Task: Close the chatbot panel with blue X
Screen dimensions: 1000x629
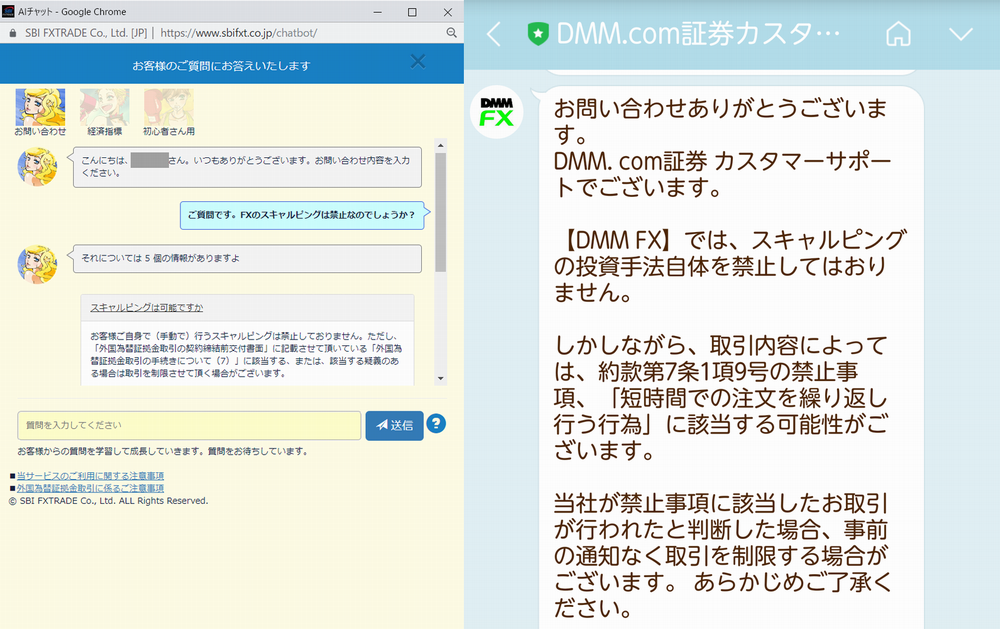Action: point(418,61)
